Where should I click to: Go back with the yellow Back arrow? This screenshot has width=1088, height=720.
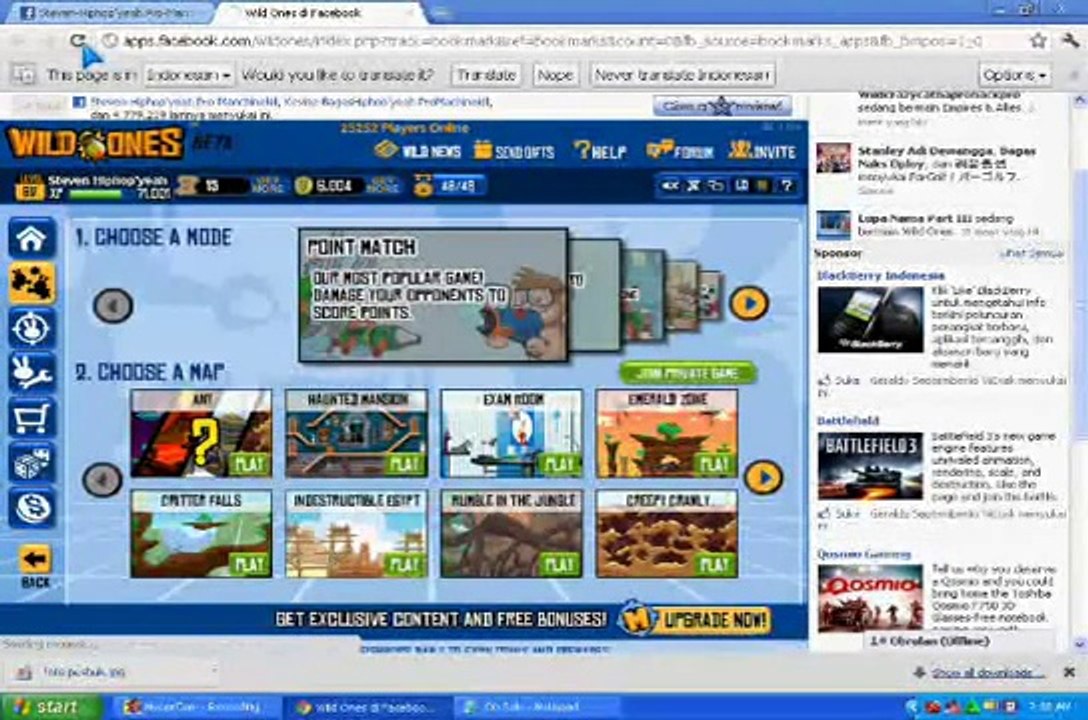click(x=35, y=565)
